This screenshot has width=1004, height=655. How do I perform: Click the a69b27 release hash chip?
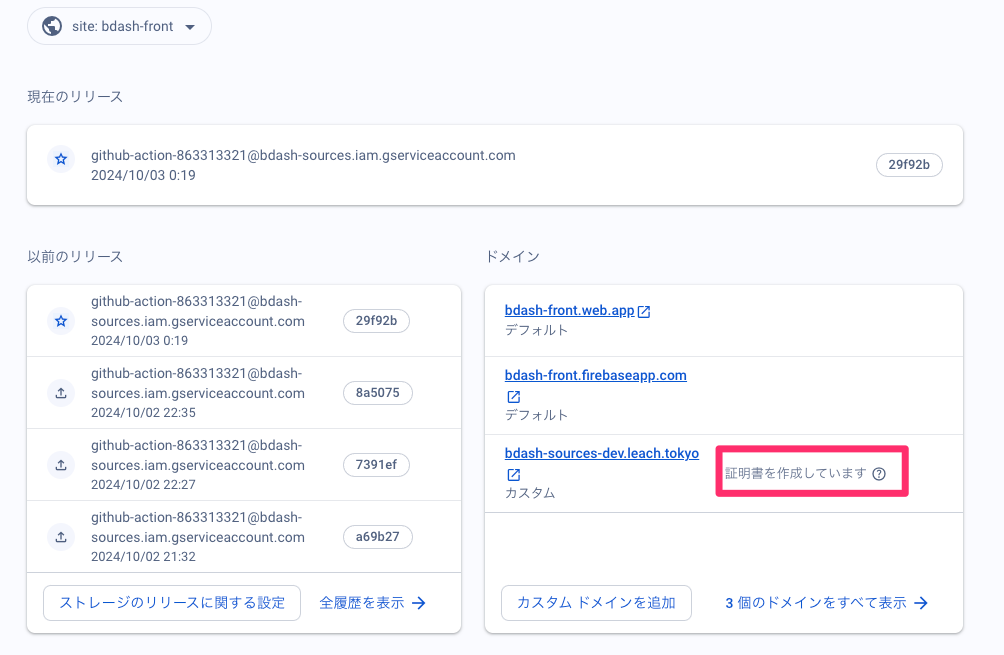[377, 537]
